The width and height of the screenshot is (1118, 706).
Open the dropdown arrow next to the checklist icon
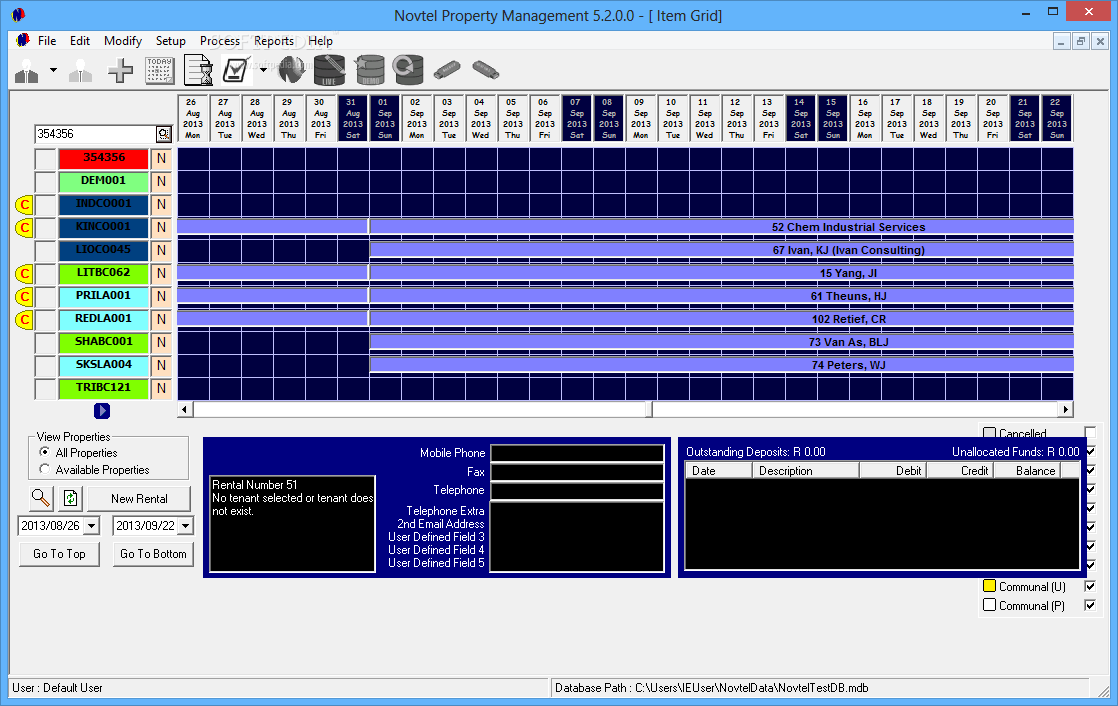263,70
